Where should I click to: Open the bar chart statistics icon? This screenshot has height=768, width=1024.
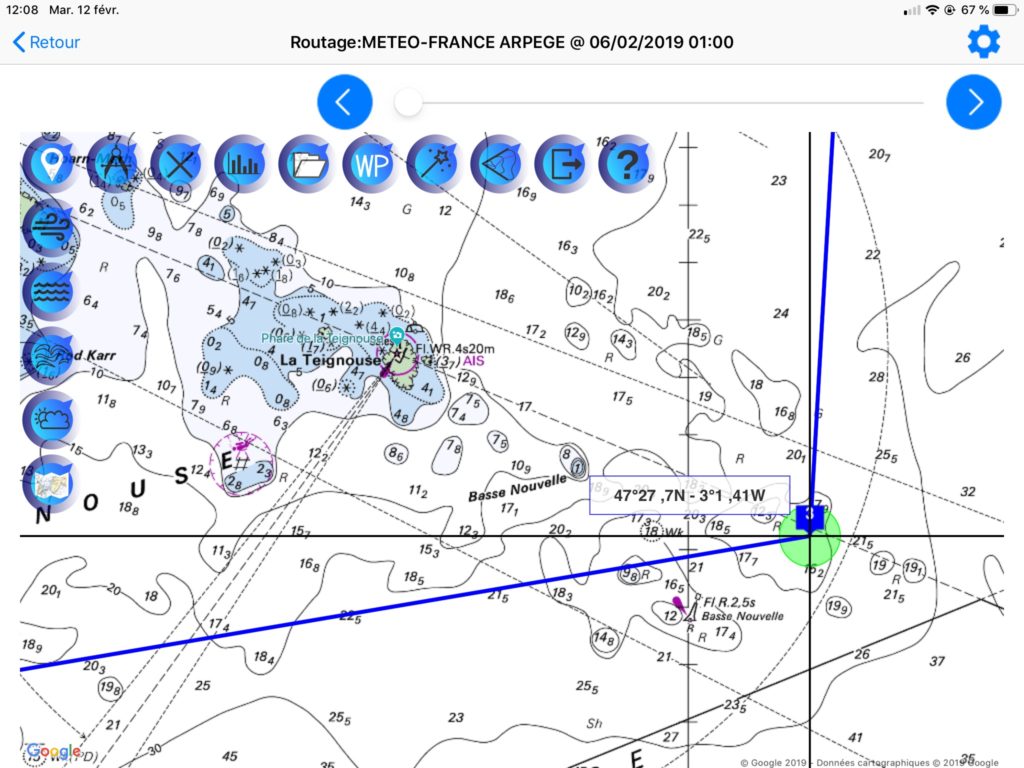pyautogui.click(x=244, y=163)
